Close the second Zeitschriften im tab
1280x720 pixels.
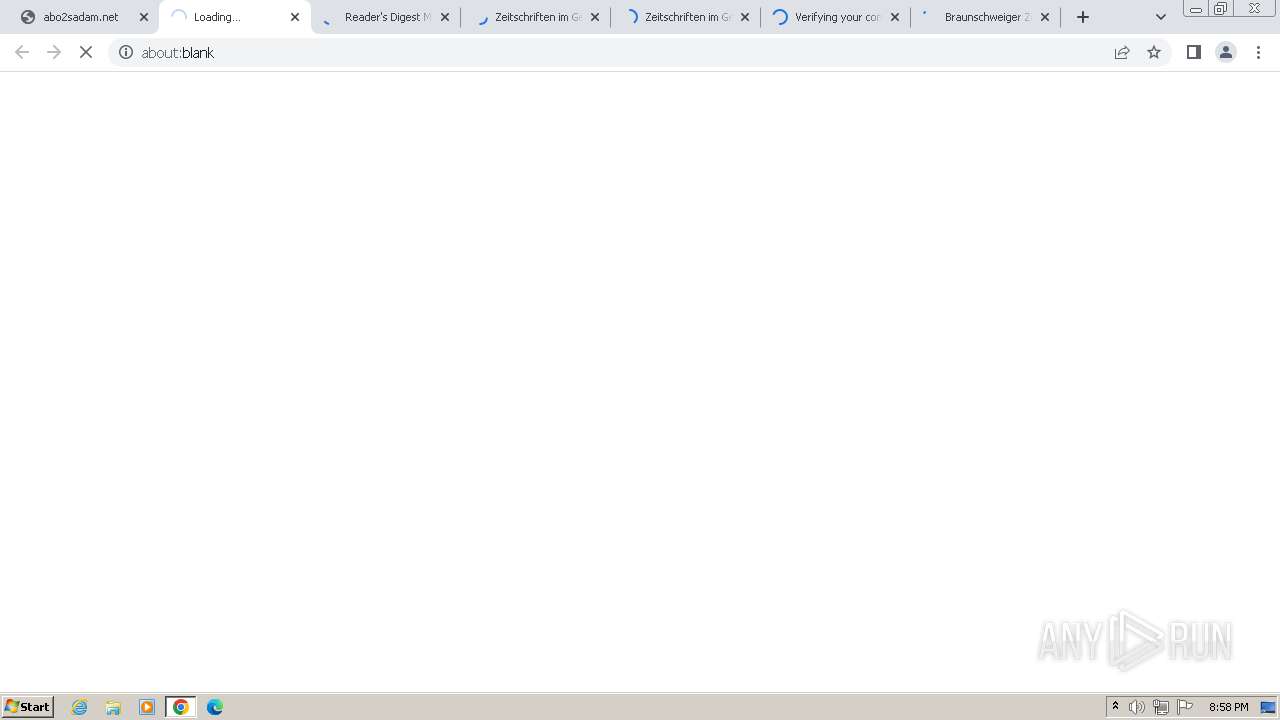click(x=745, y=17)
